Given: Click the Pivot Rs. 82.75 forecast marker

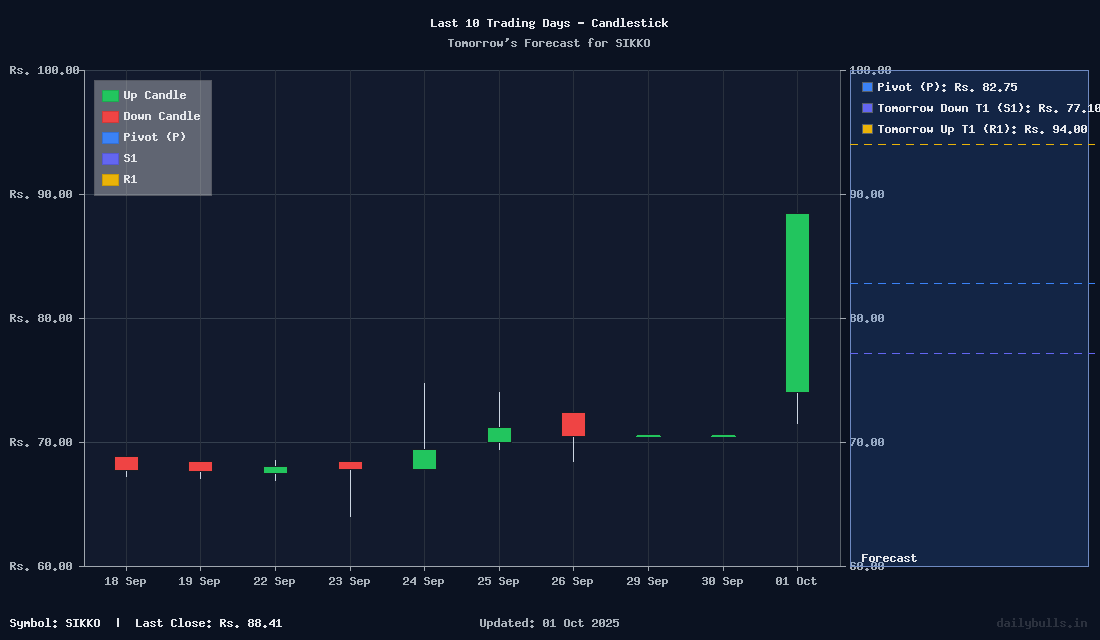Looking at the screenshot, I should point(867,88).
